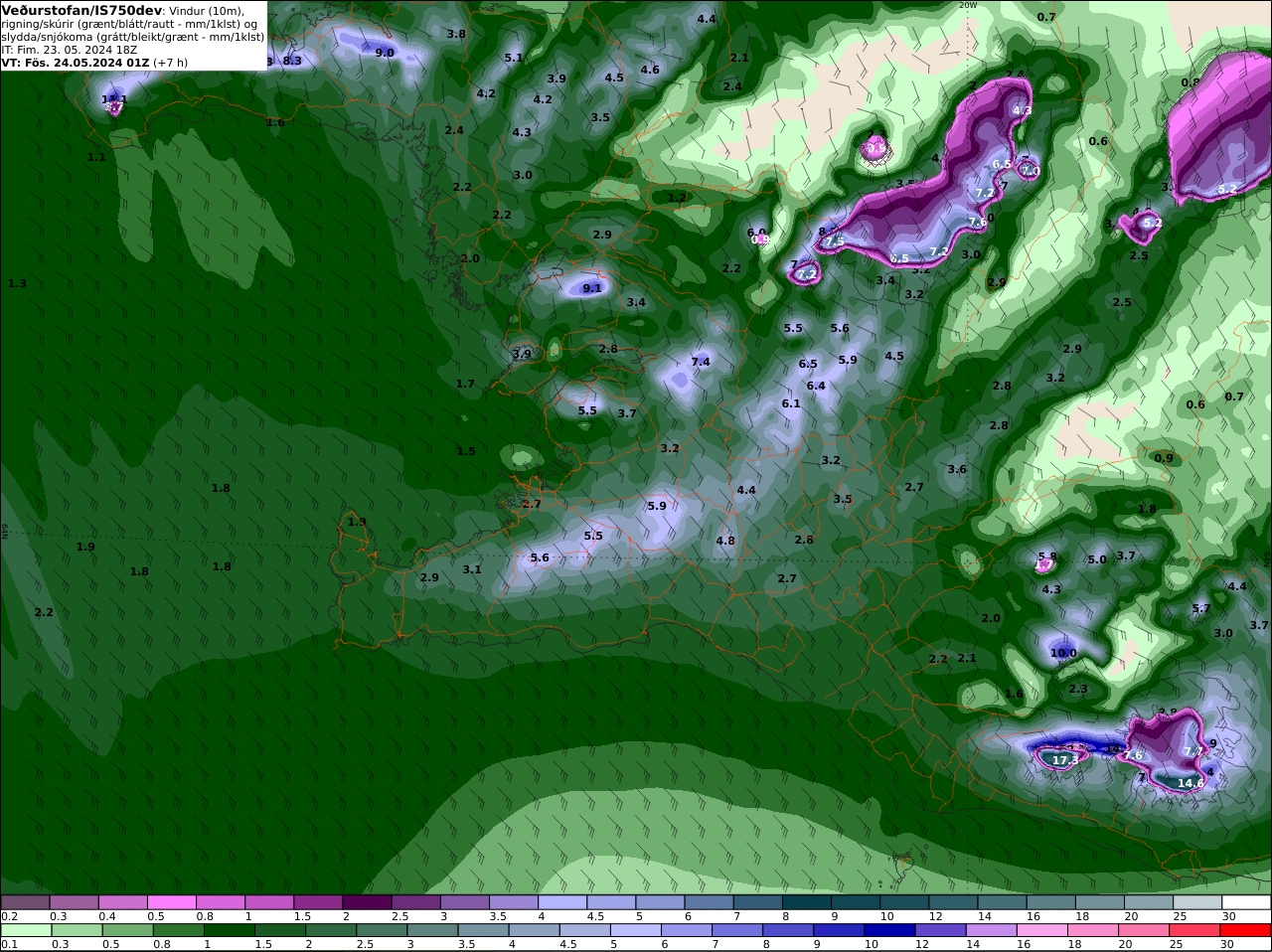Click the '9.0' value near the top of the map
The height and width of the screenshot is (952, 1272).
385,53
